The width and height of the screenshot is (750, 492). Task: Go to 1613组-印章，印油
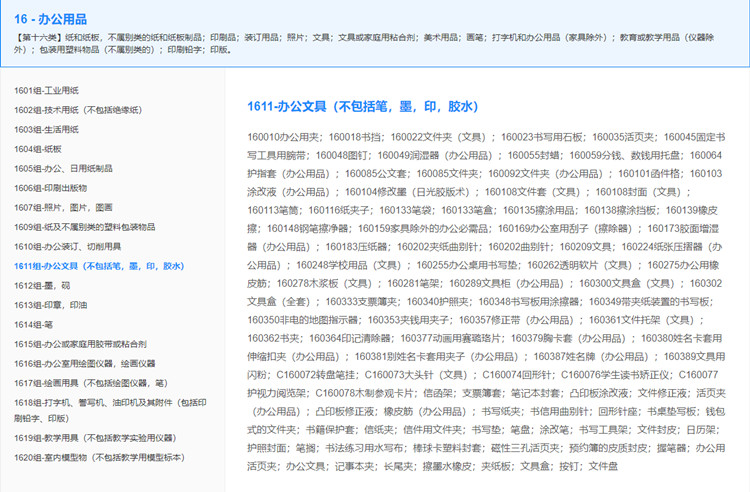click(50, 305)
